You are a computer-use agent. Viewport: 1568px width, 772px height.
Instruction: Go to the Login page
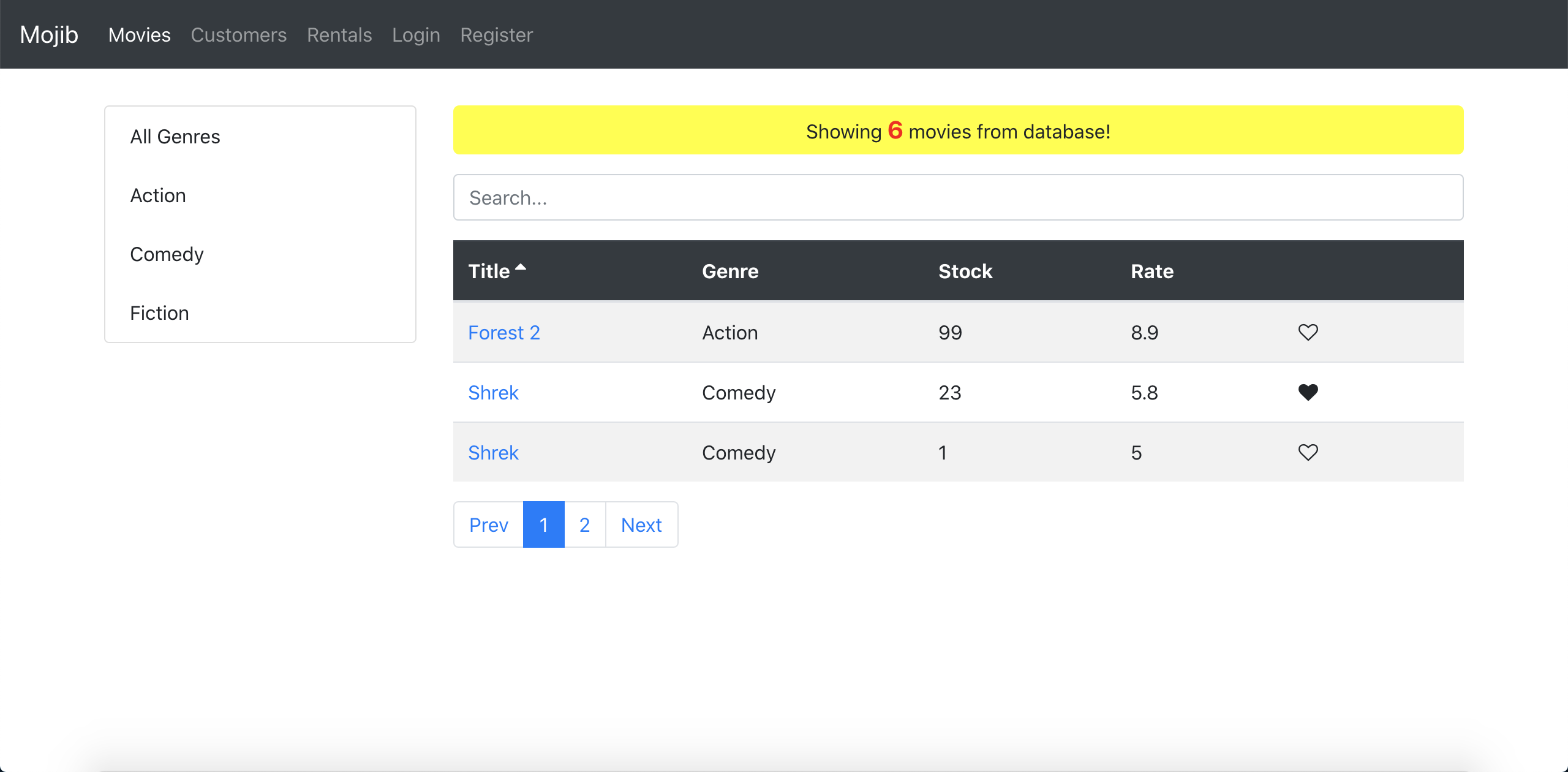coord(416,35)
